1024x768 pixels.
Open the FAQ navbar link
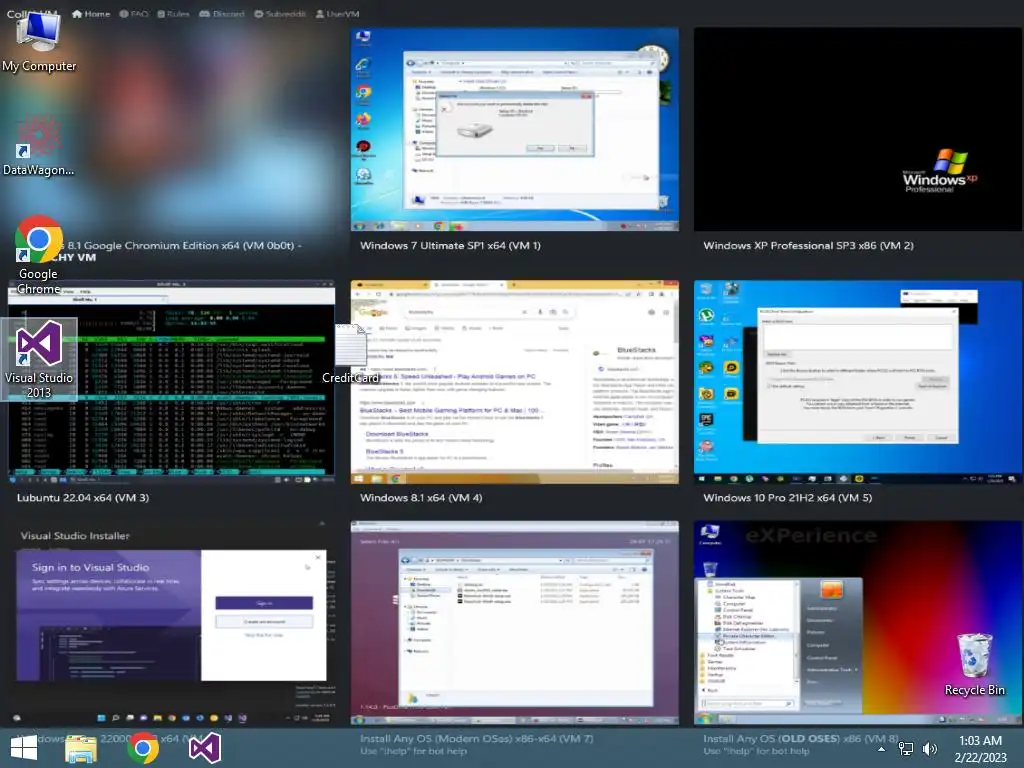(134, 14)
